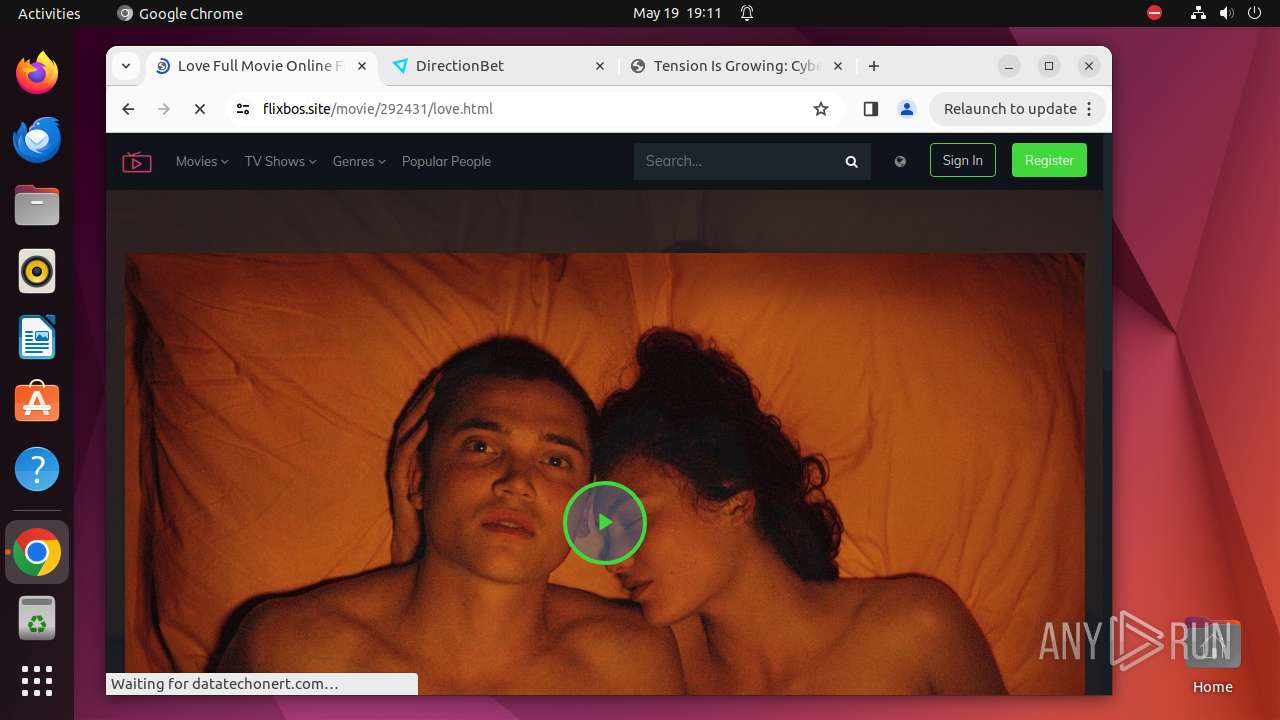Expand the Movies menu
1280x720 pixels.
pyautogui.click(x=202, y=161)
